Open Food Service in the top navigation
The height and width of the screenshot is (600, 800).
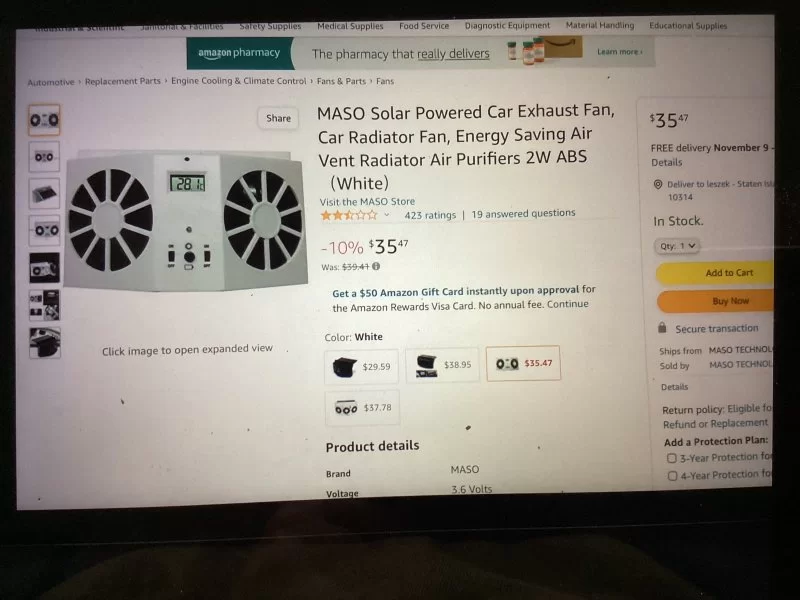424,26
